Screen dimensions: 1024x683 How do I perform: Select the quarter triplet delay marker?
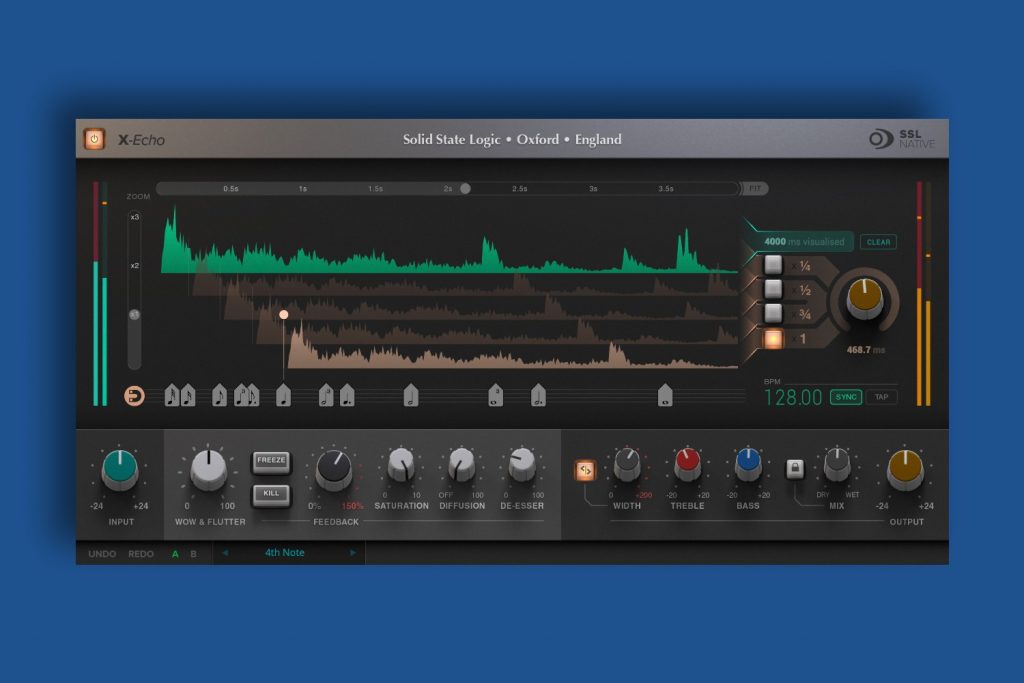coord(241,395)
